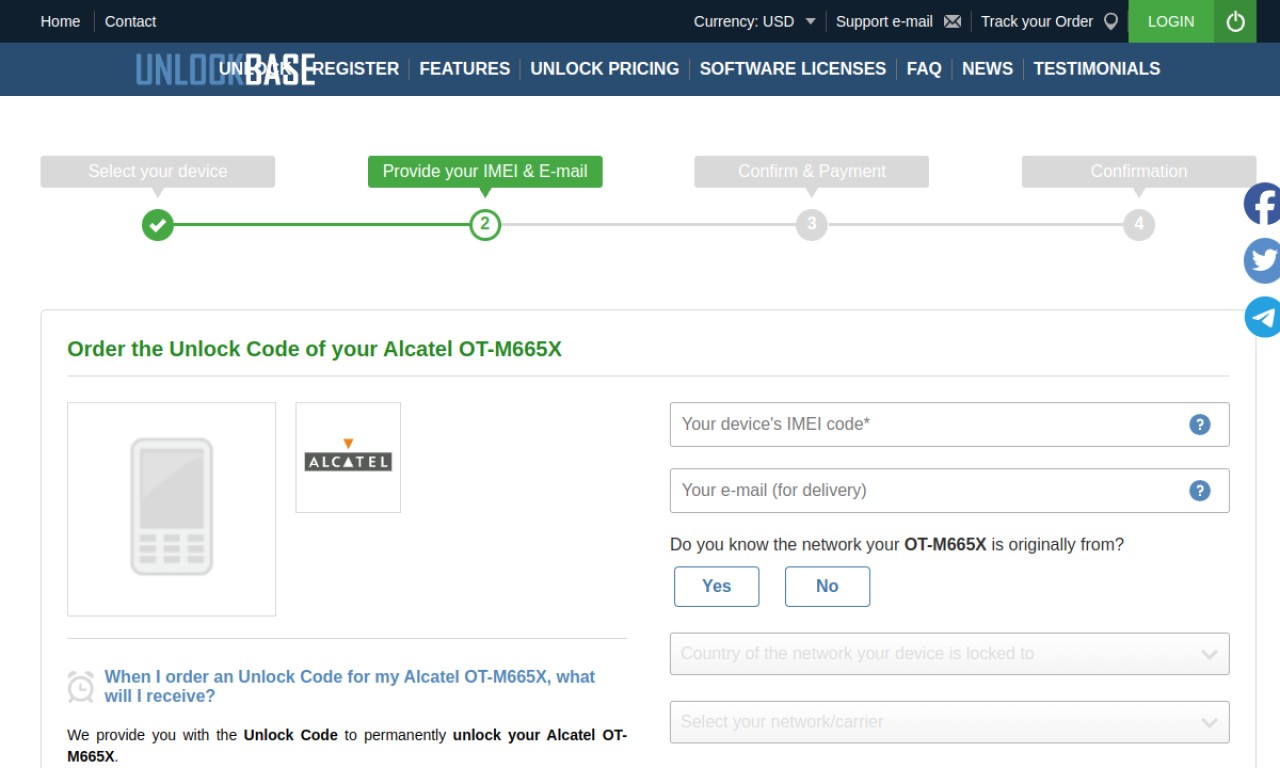
Task: Open the NEWS menu item
Action: (987, 69)
